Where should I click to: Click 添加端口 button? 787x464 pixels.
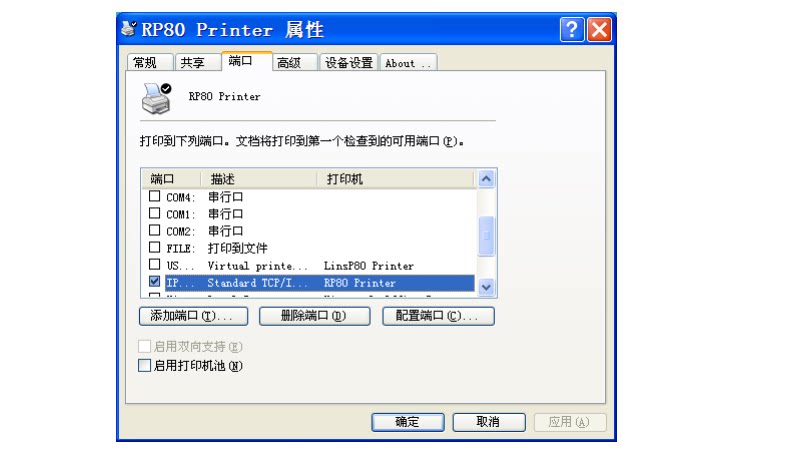193,316
